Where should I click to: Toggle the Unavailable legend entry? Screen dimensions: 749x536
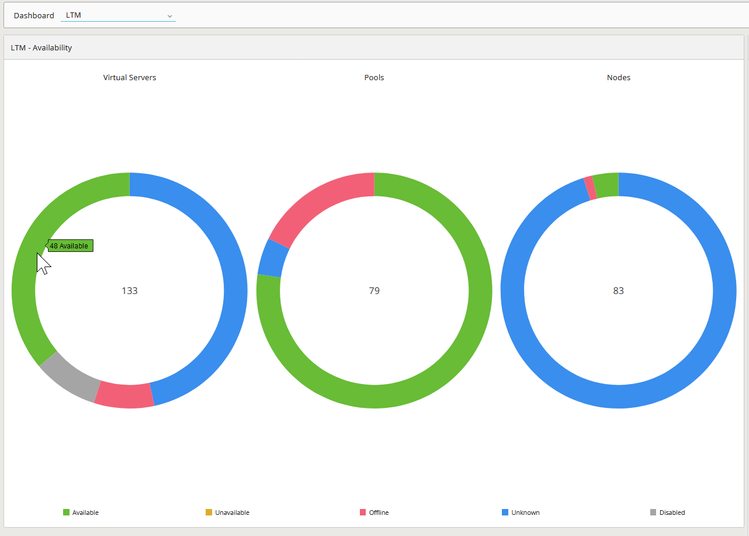(x=227, y=512)
